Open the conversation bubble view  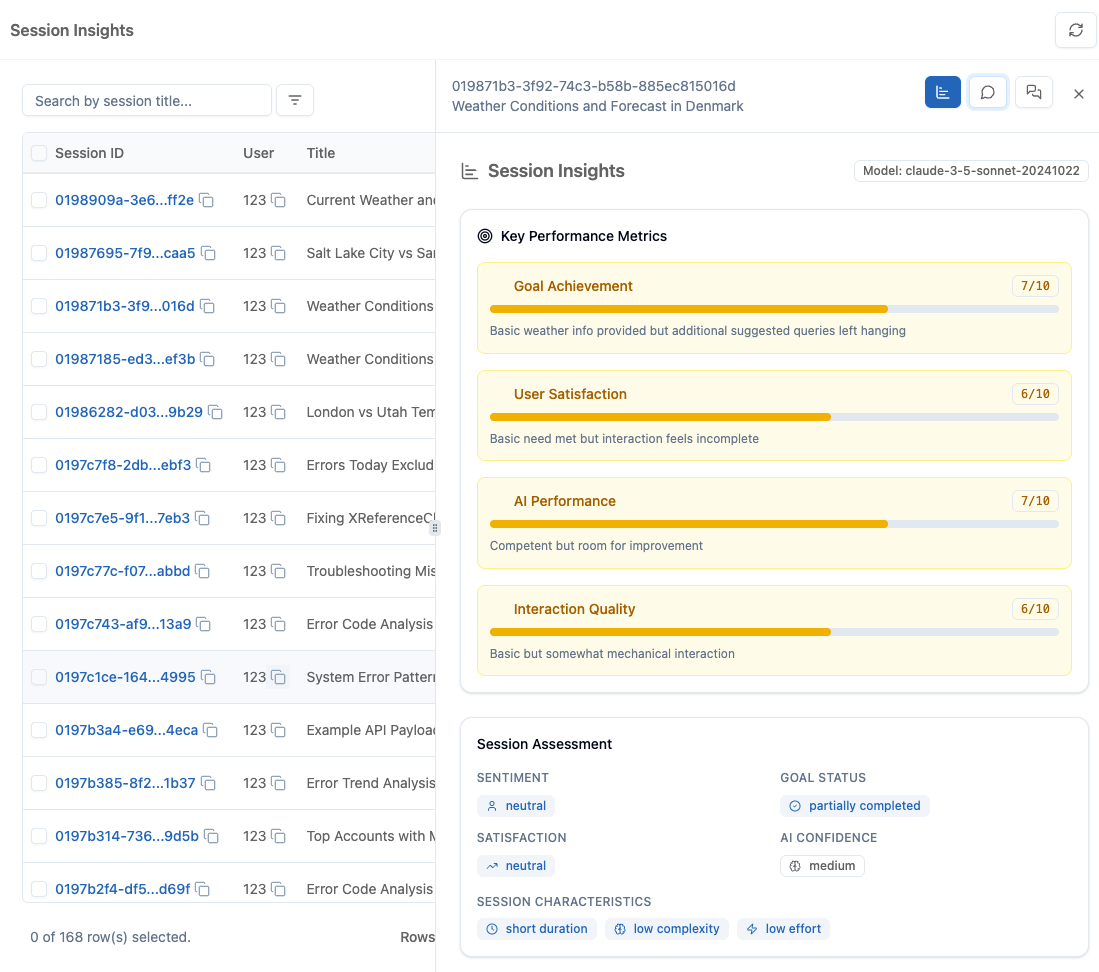[988, 92]
